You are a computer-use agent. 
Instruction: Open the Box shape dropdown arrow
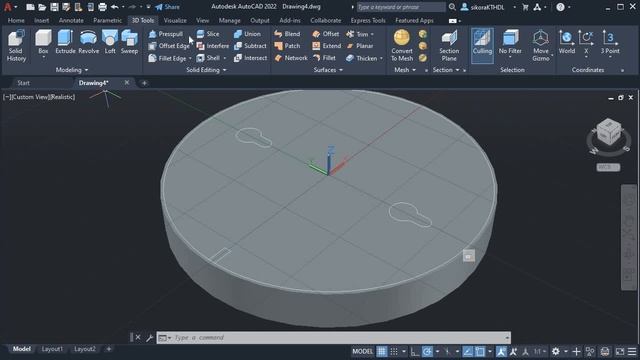coord(43,58)
